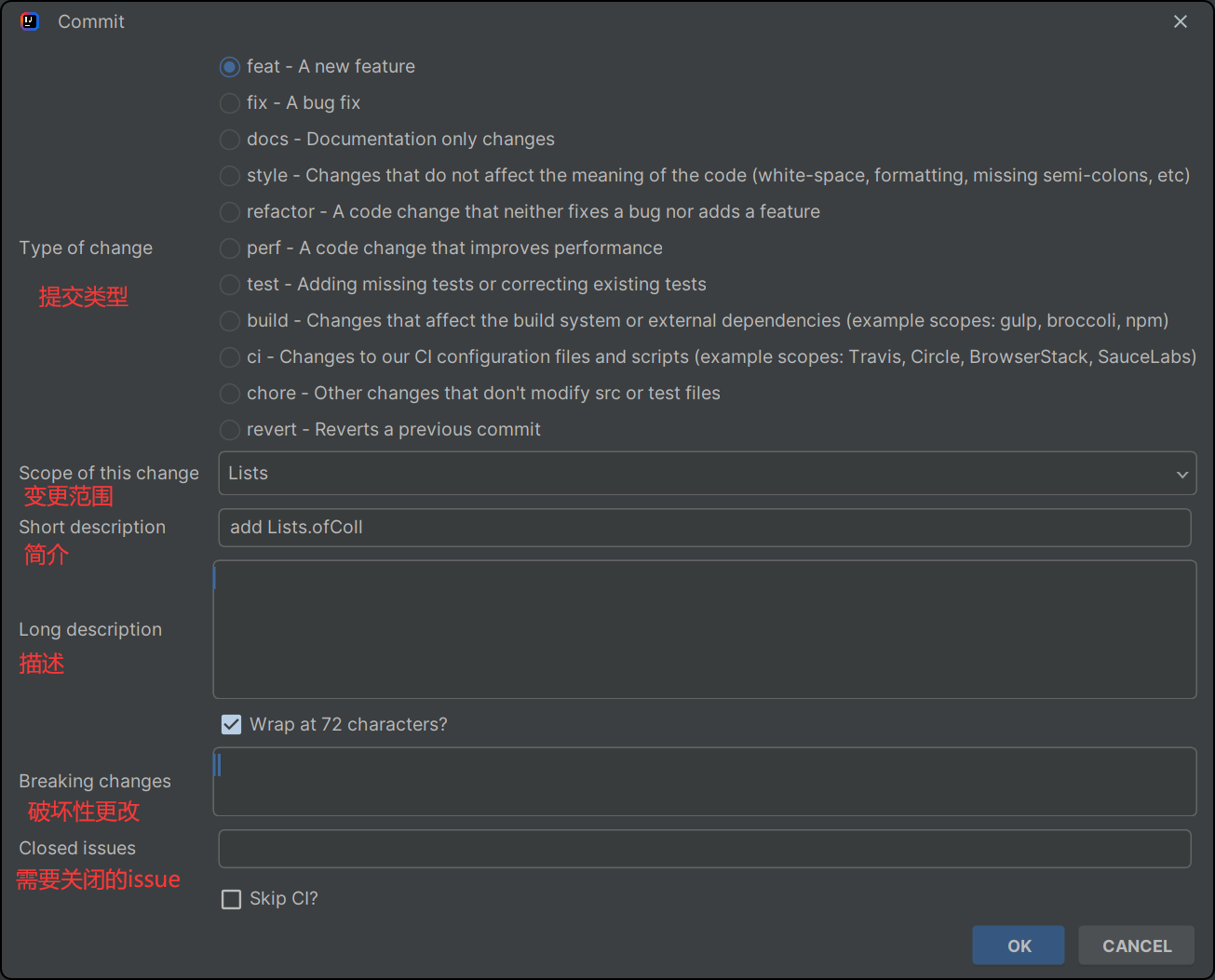Focus the Long description text area
Viewport: 1215px width, 980px height.
coord(704,629)
